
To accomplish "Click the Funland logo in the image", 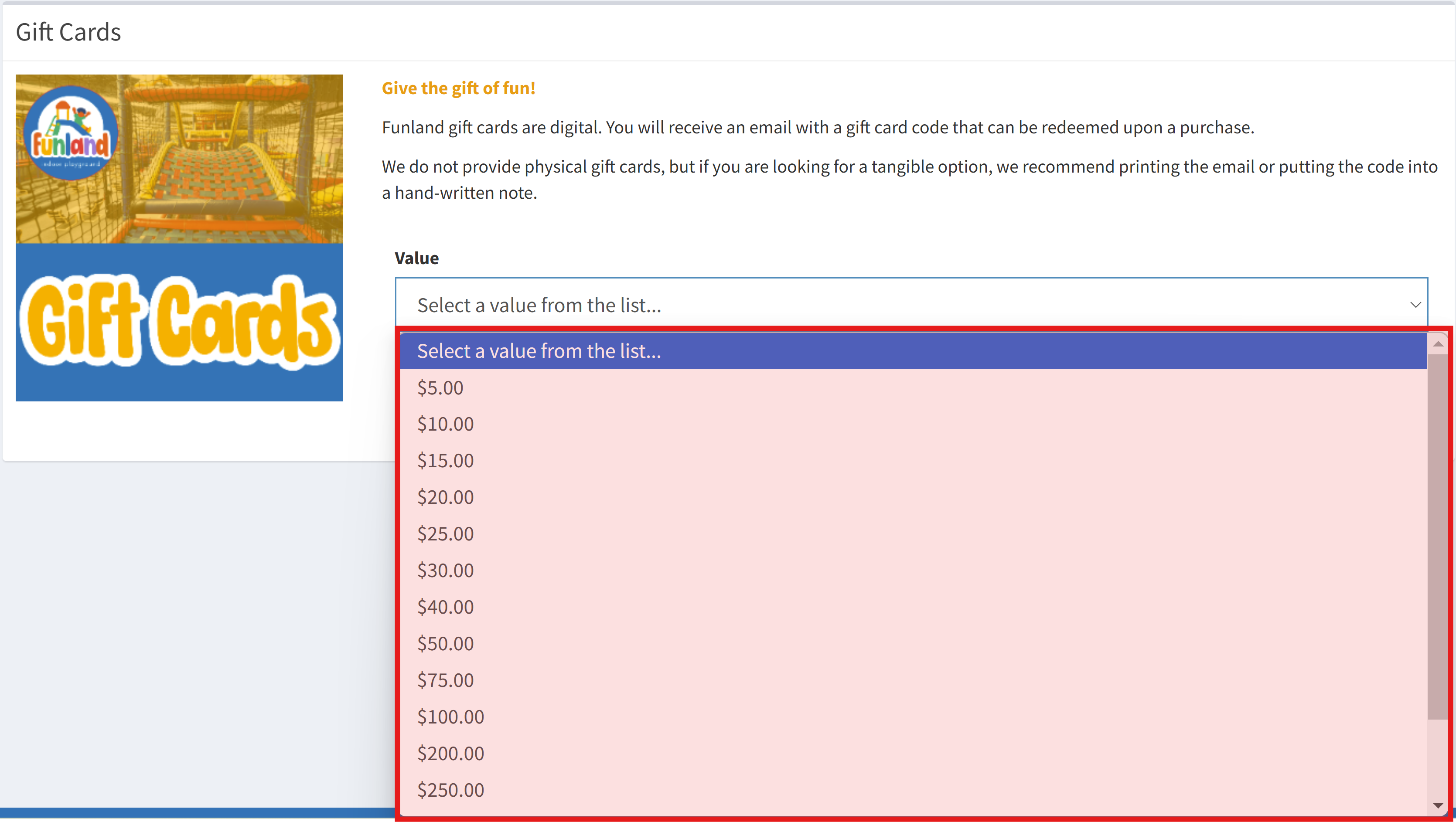I will (71, 133).
